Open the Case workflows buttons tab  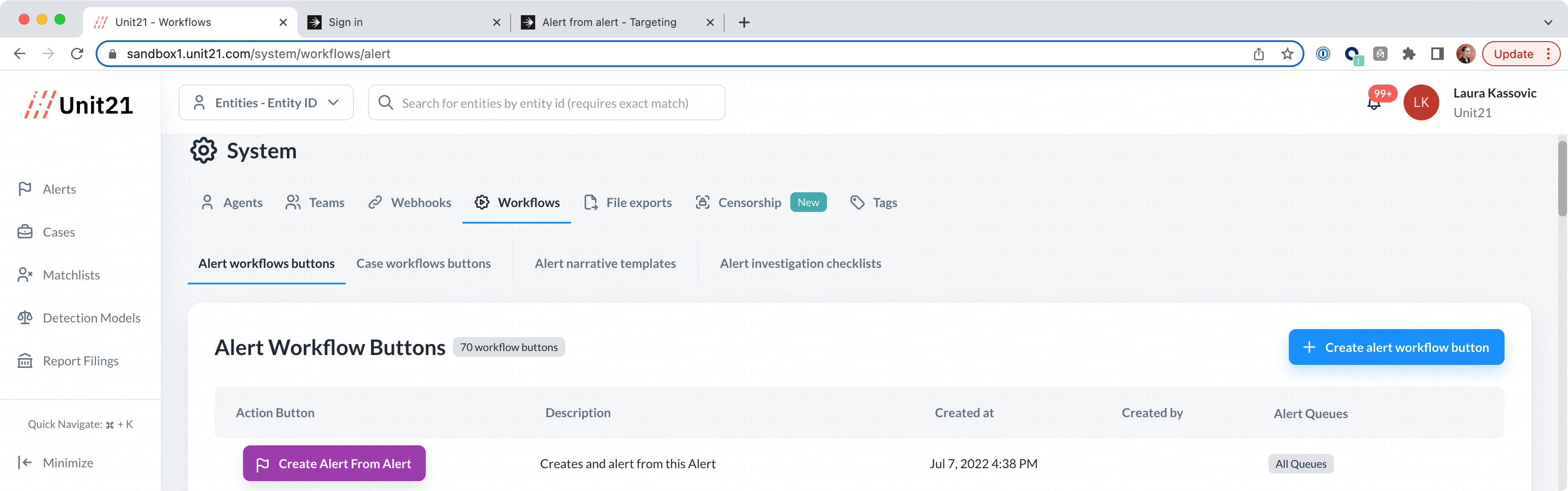423,264
